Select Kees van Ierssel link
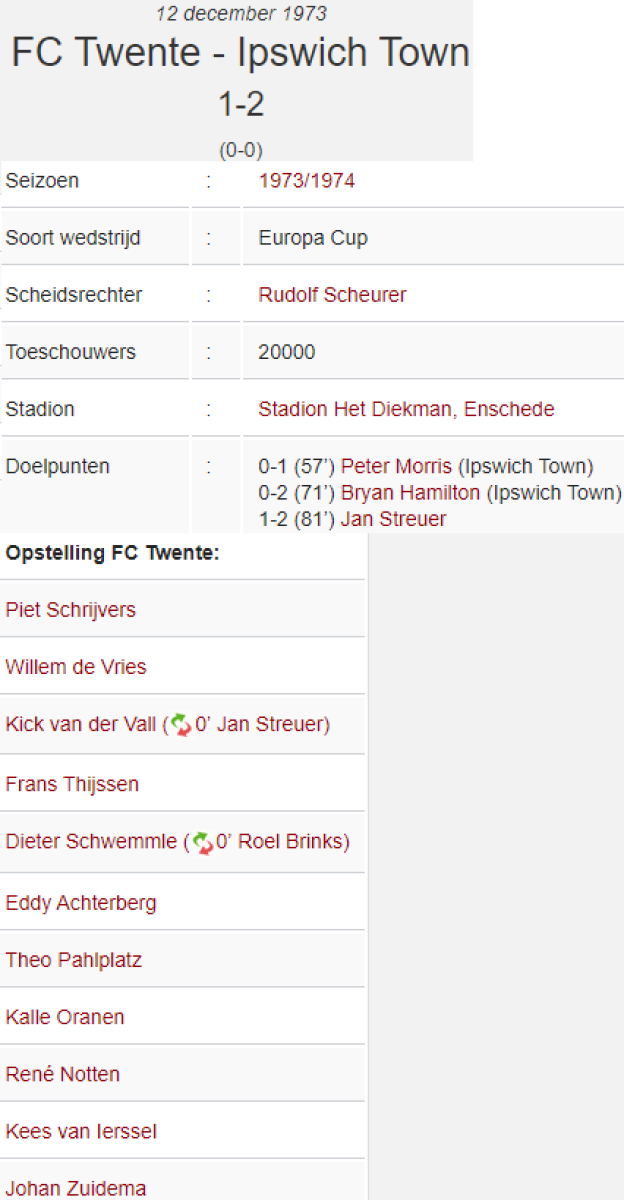Image resolution: width=624 pixels, height=1200 pixels. tap(81, 1131)
